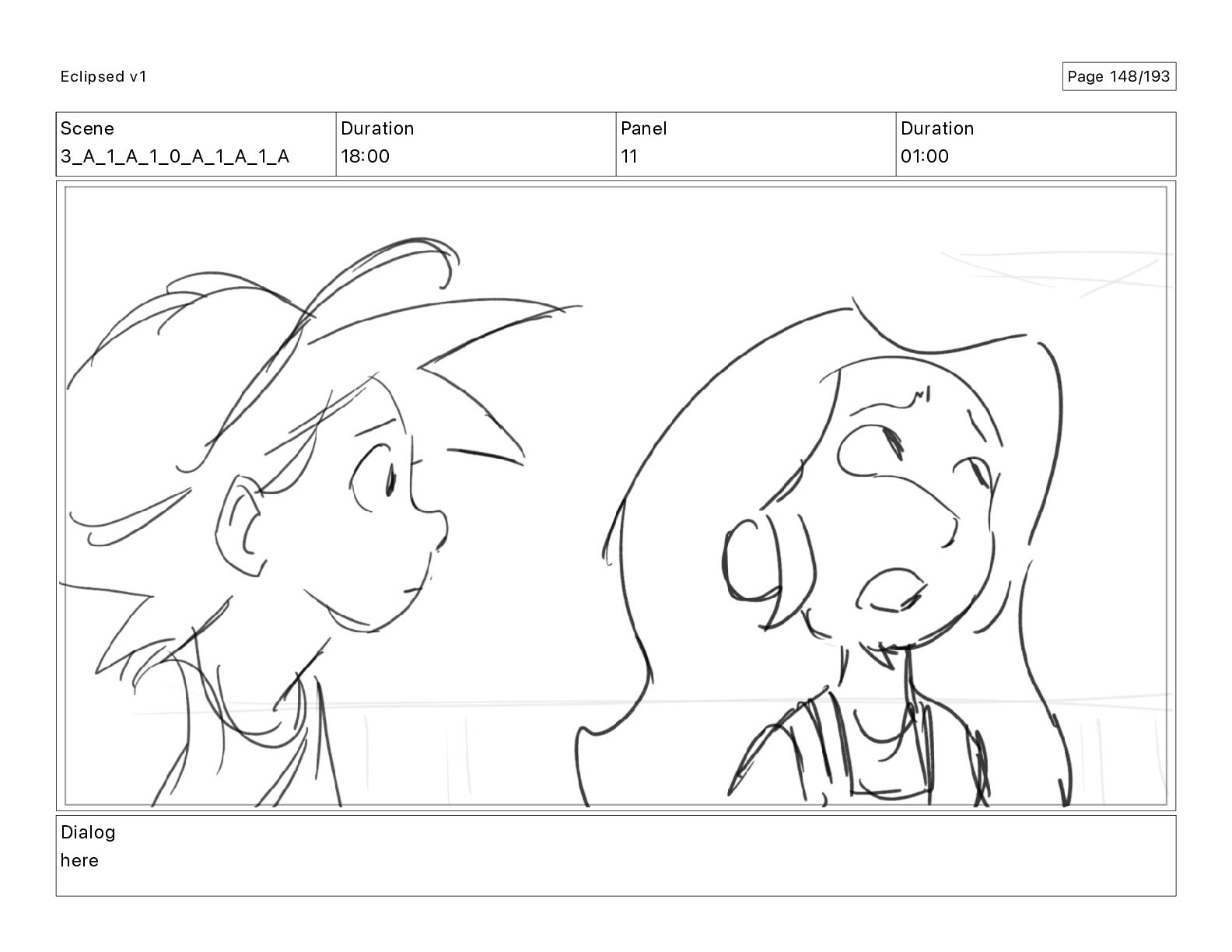Click the 'Page 148/193' page indicator box
Screen dimensions: 1232x952
pyautogui.click(x=1118, y=76)
